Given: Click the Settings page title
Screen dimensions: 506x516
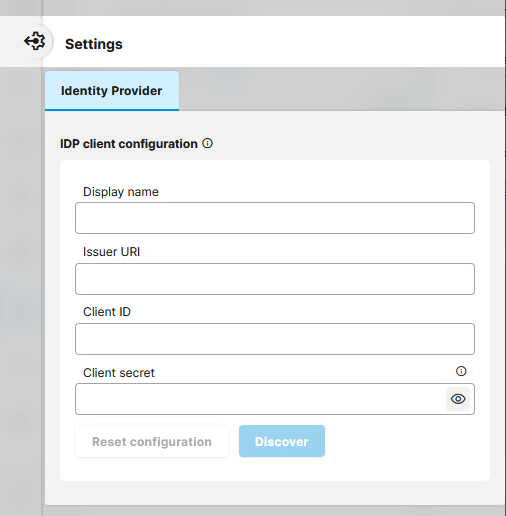Looking at the screenshot, I should tap(94, 44).
